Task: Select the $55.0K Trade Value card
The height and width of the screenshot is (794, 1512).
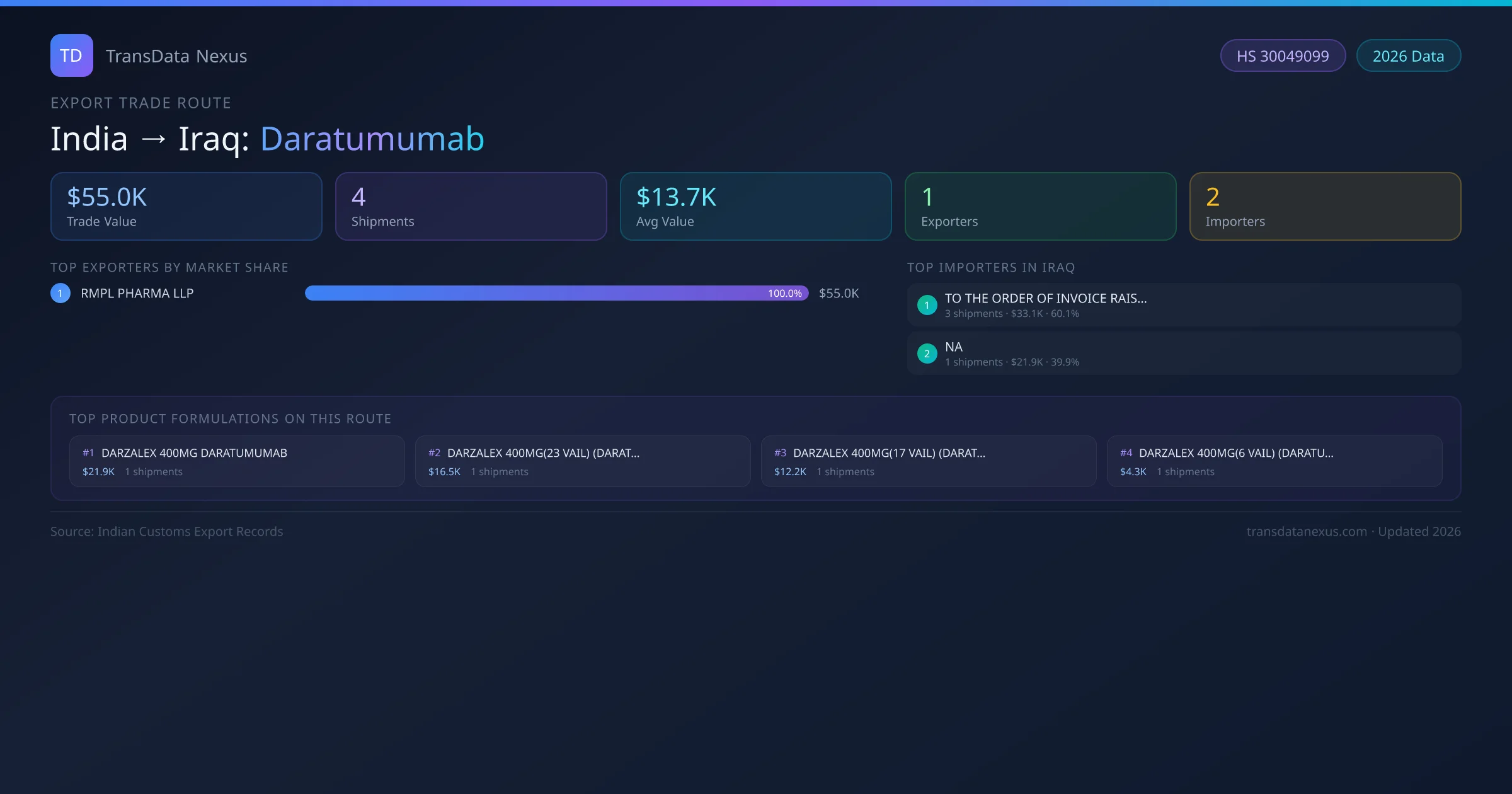Action: pos(186,207)
